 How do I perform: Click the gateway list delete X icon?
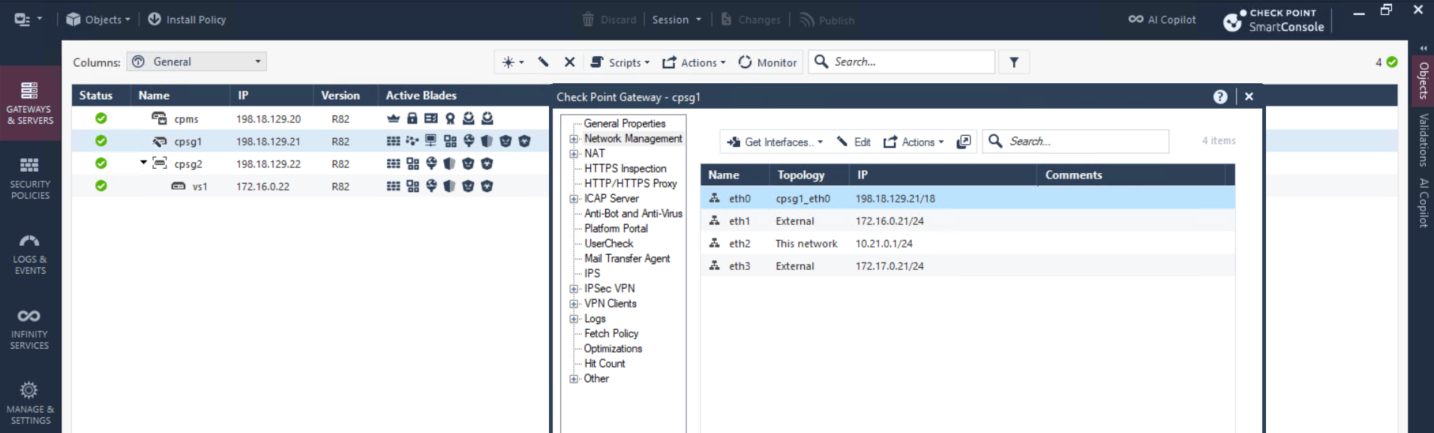pos(569,62)
